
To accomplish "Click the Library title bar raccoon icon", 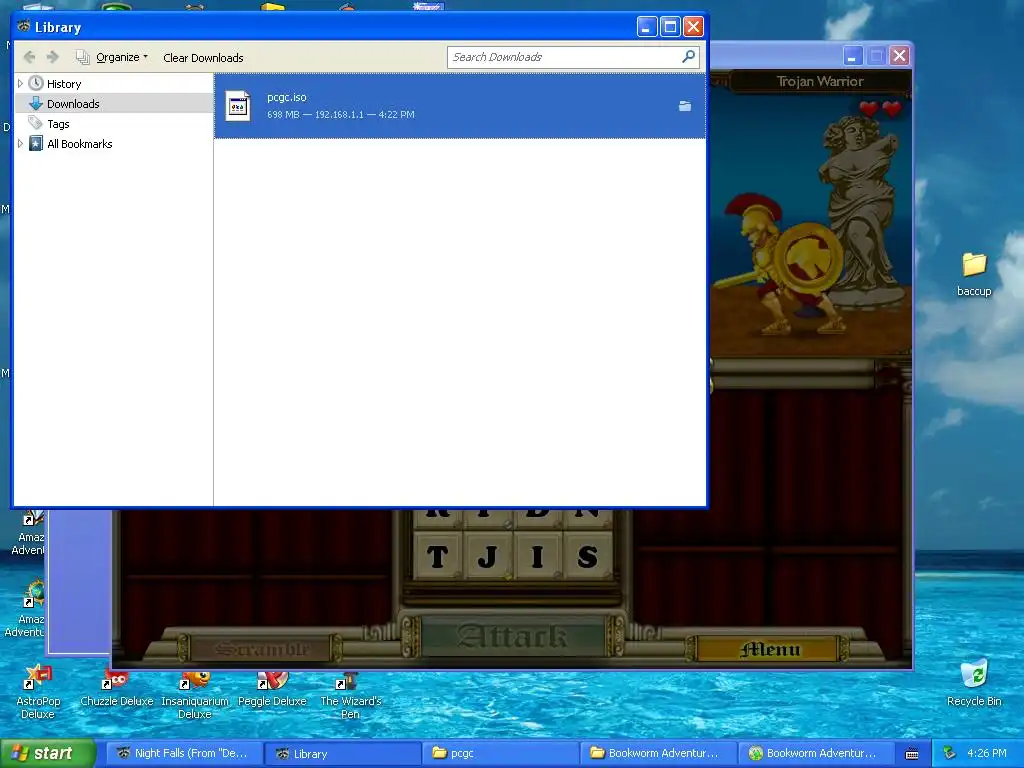I will pyautogui.click(x=24, y=27).
